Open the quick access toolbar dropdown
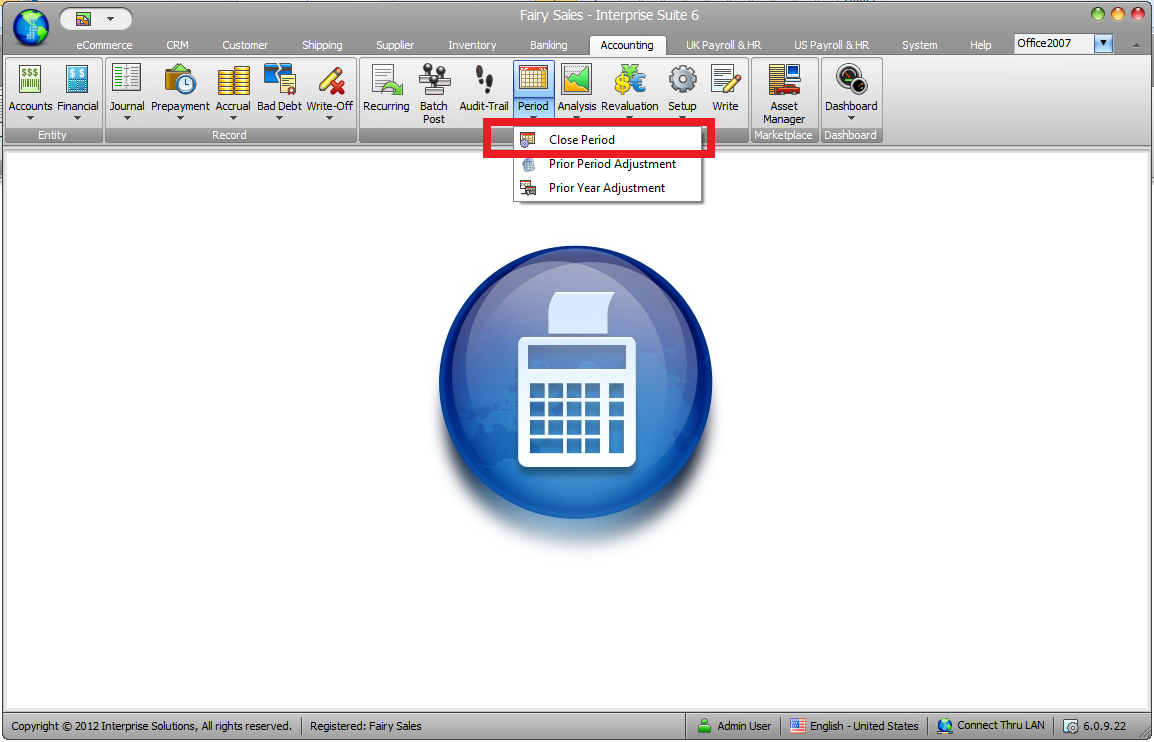 109,18
